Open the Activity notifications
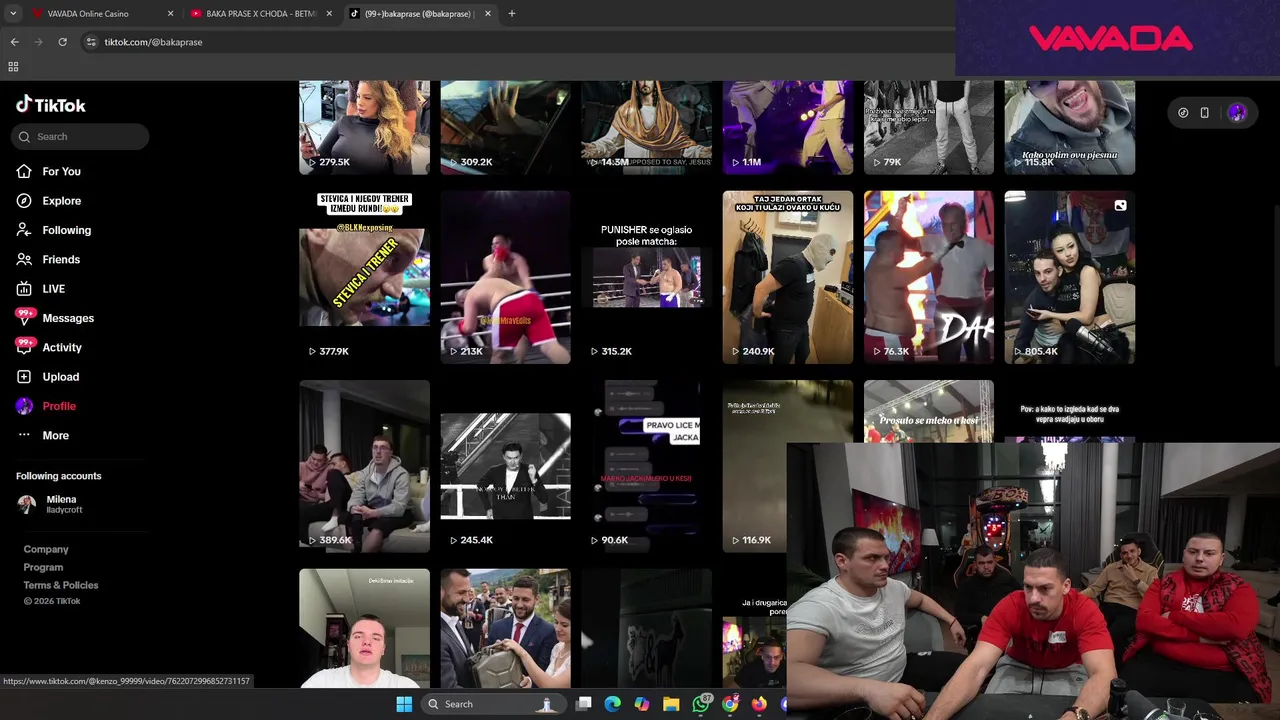The width and height of the screenshot is (1280, 720). [50, 347]
